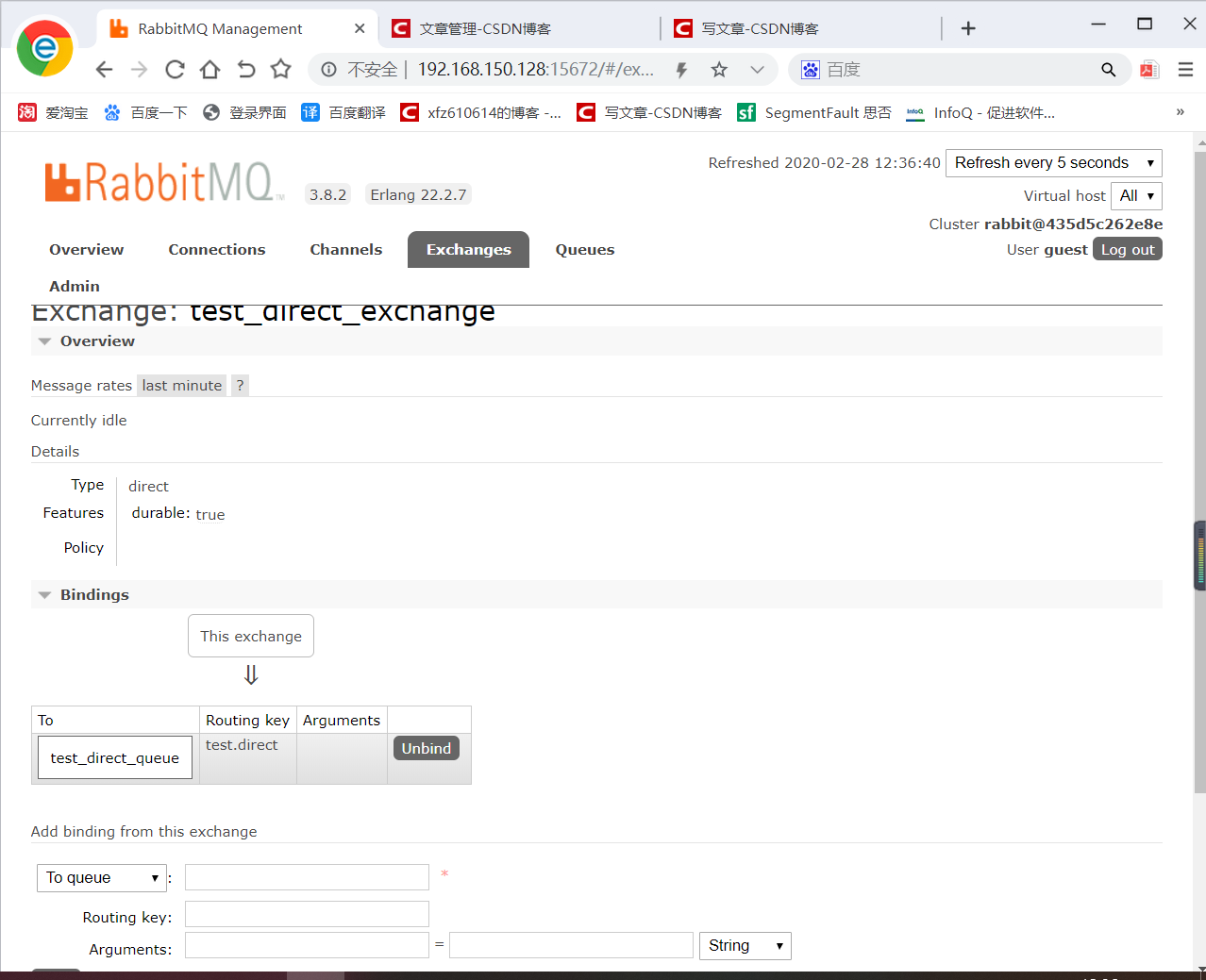Open the Refresh every 5 seconds dropdown
This screenshot has width=1206, height=980.
(x=1054, y=163)
